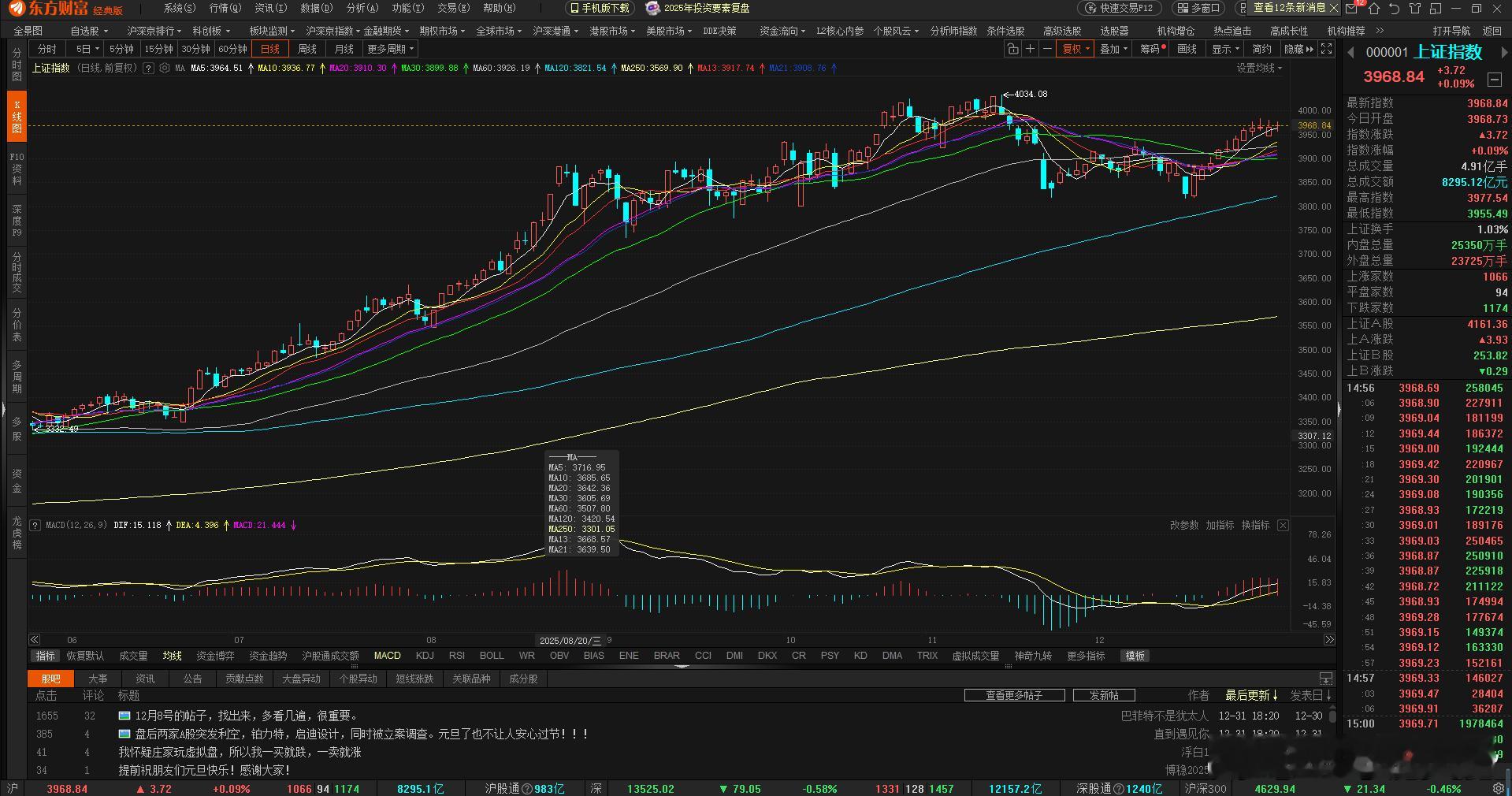Open the 12月8号的帖子 forum post
This screenshot has height=796, width=1512.
(x=247, y=716)
